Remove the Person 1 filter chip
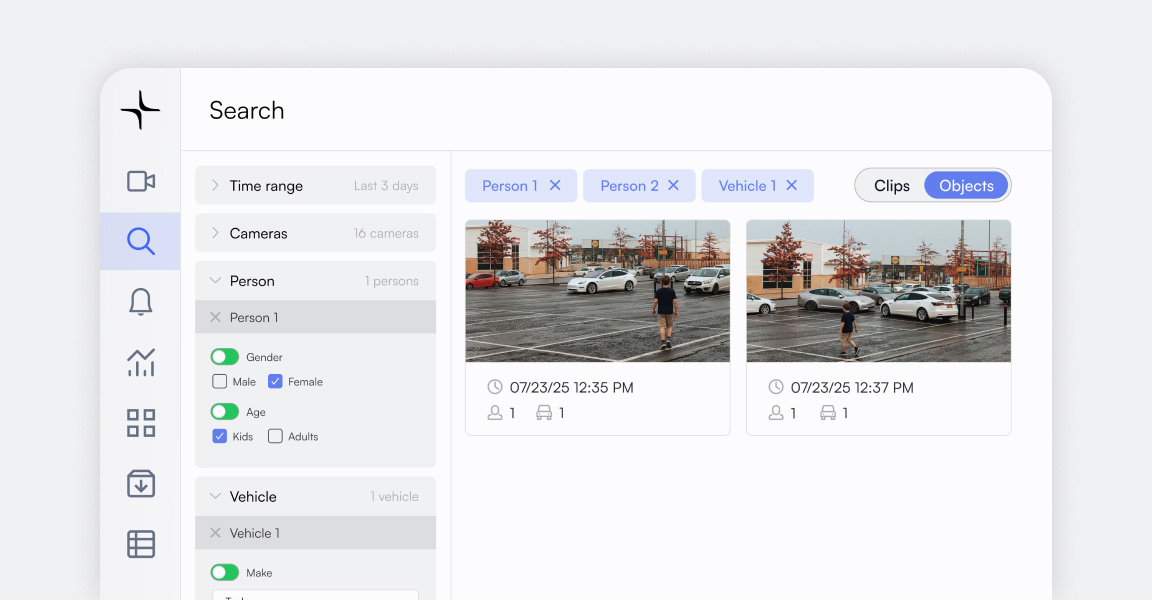This screenshot has height=600, width=1152. (x=555, y=186)
